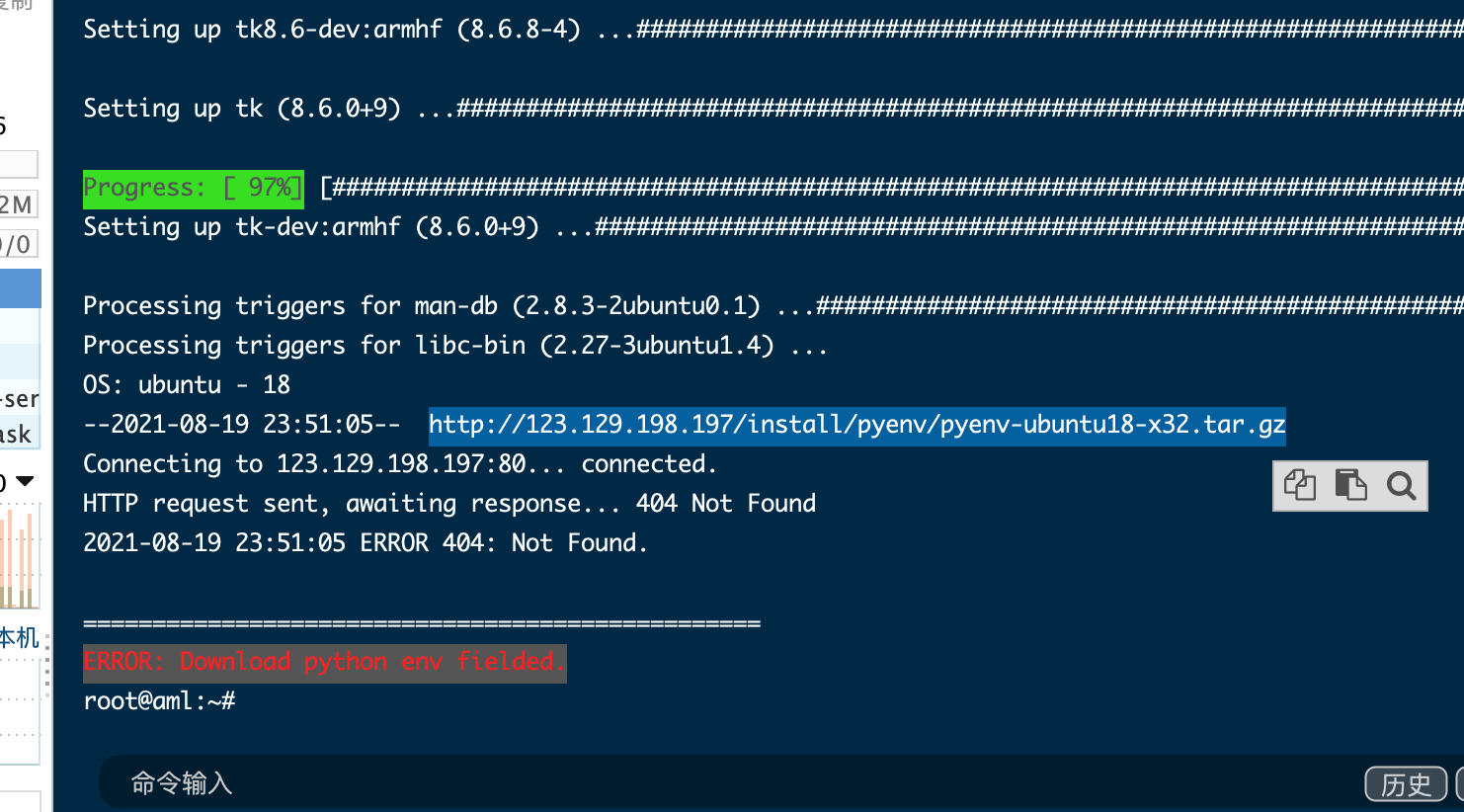1464x812 pixels.
Task: Copy selected terminal text with copy icon
Action: [1299, 485]
